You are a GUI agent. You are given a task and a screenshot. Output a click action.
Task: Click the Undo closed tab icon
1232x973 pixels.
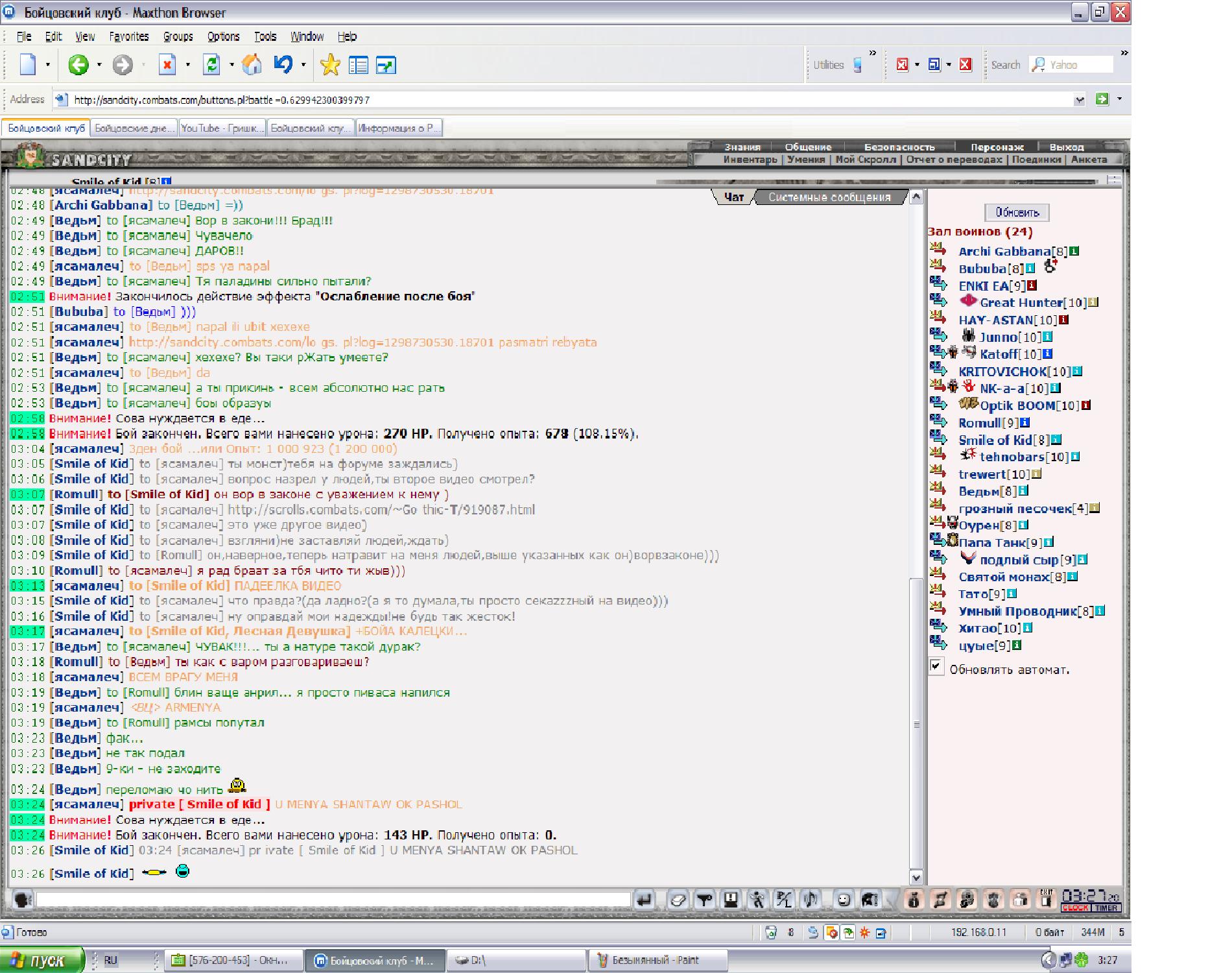(x=283, y=65)
